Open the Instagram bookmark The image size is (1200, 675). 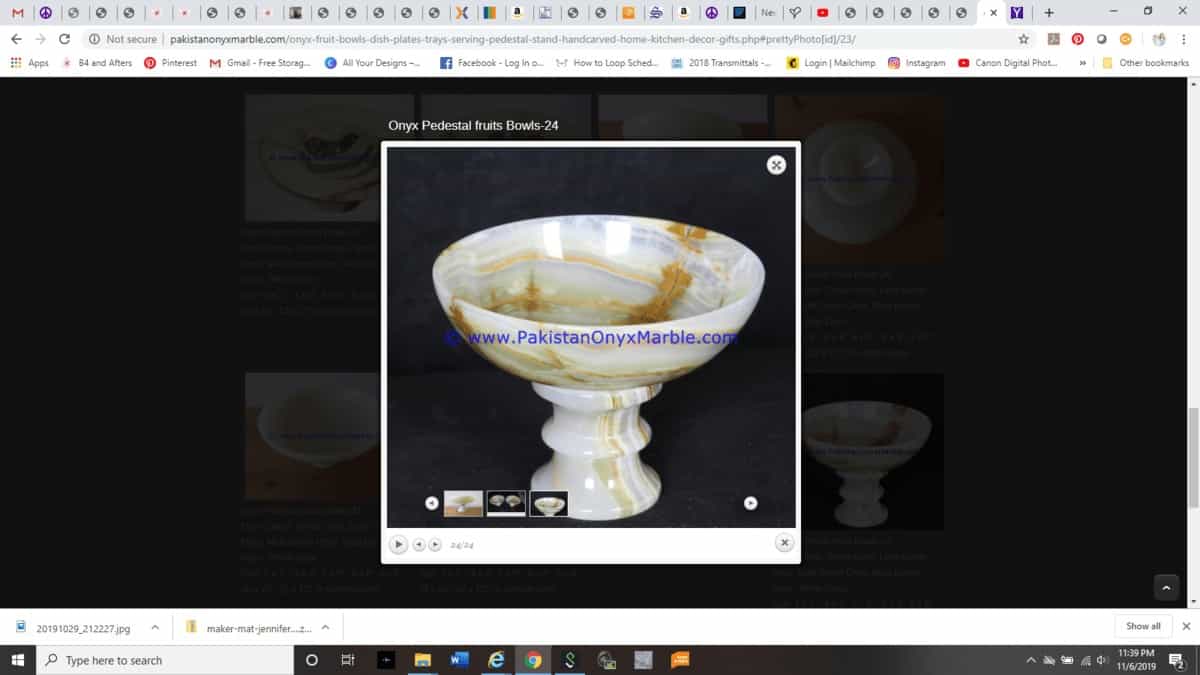tap(916, 63)
